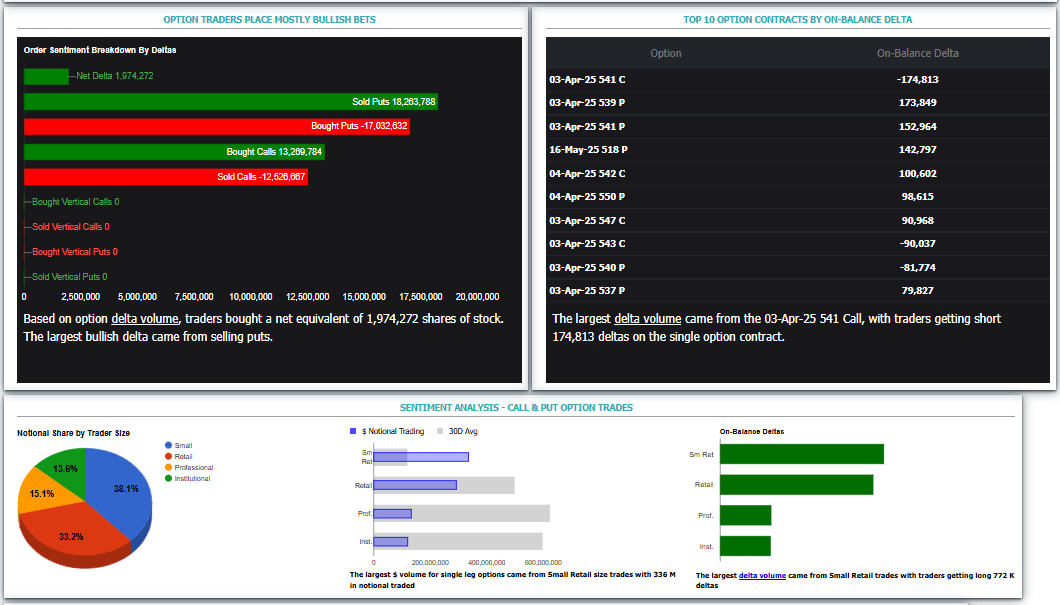1060x605 pixels.
Task: Click the Bought Calls 13,289,784 bar
Action: (x=174, y=151)
